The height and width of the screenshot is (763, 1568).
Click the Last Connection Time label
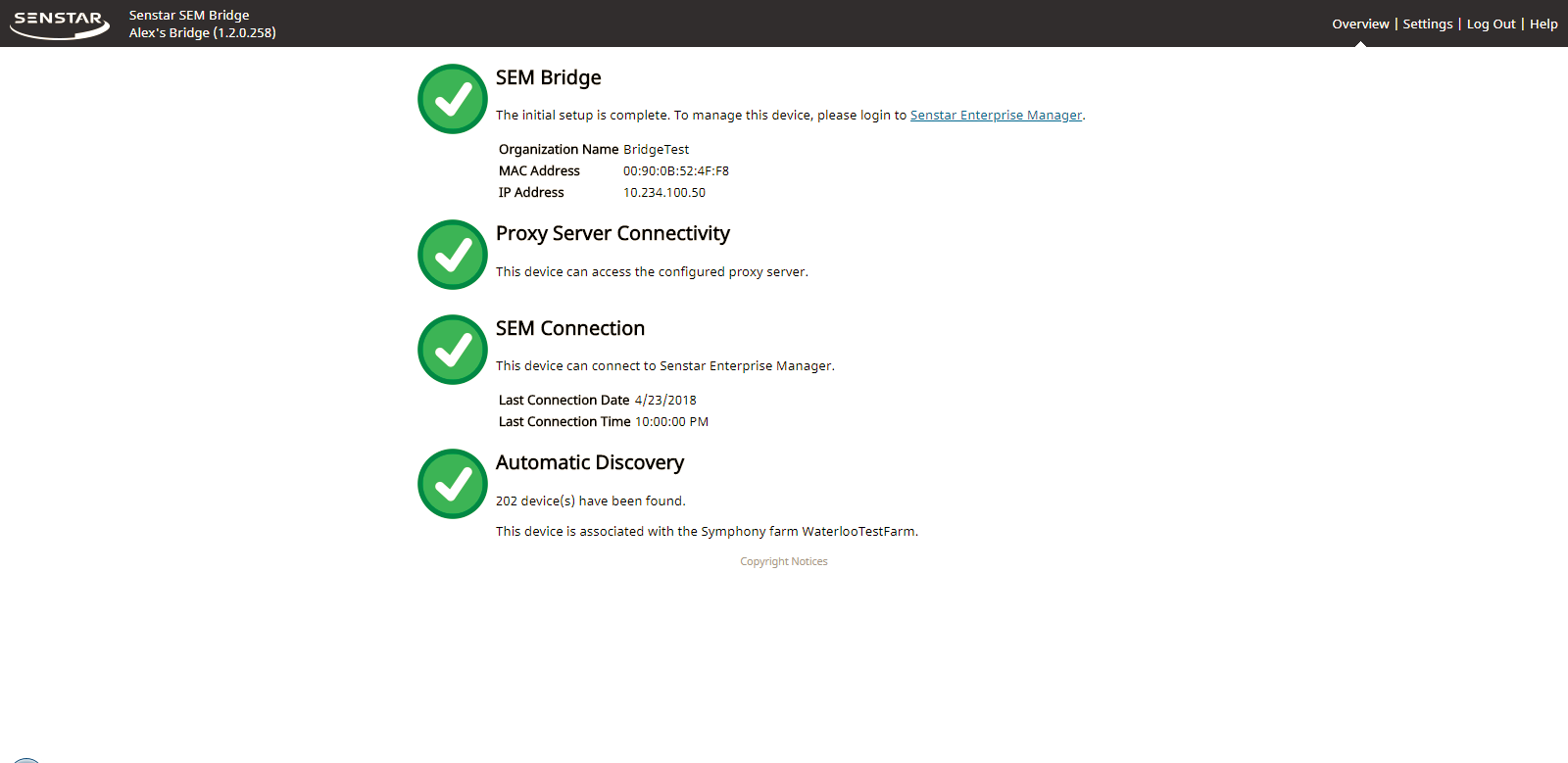[564, 421]
